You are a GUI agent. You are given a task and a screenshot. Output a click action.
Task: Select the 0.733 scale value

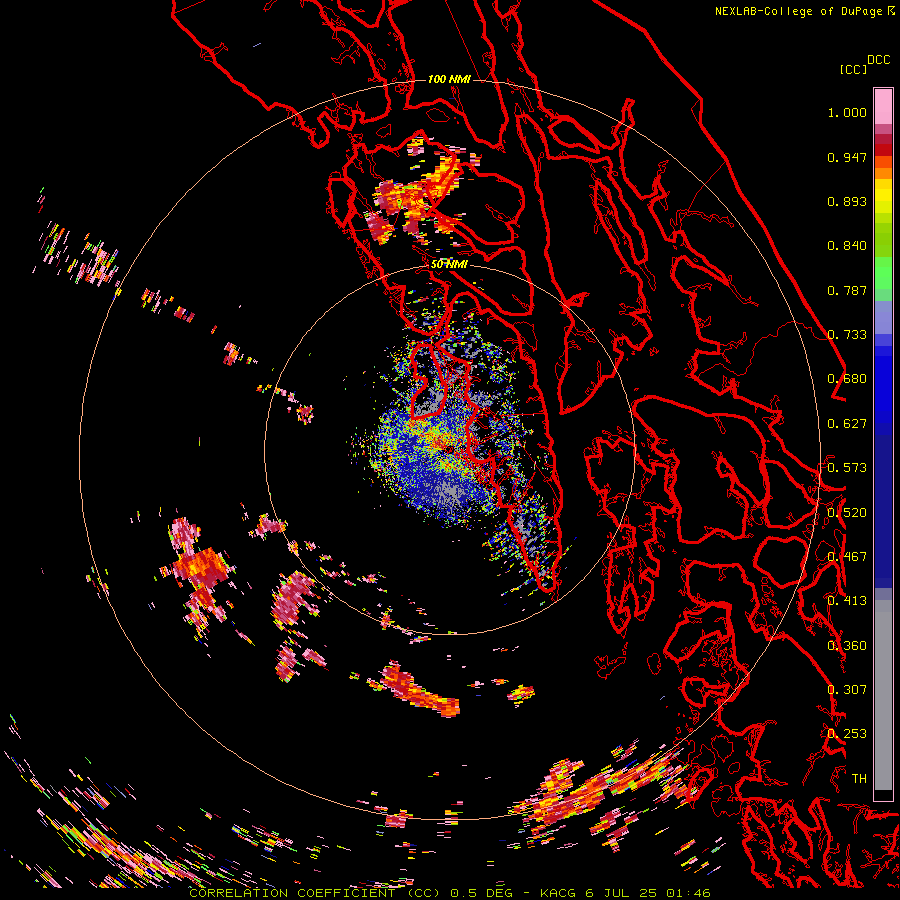click(x=847, y=335)
